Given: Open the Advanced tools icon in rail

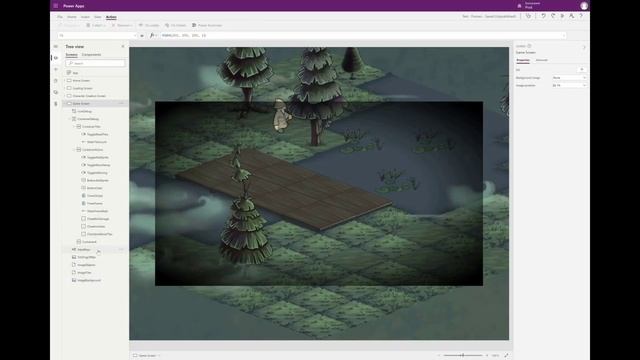Looking at the screenshot, I should (x=56, y=104).
